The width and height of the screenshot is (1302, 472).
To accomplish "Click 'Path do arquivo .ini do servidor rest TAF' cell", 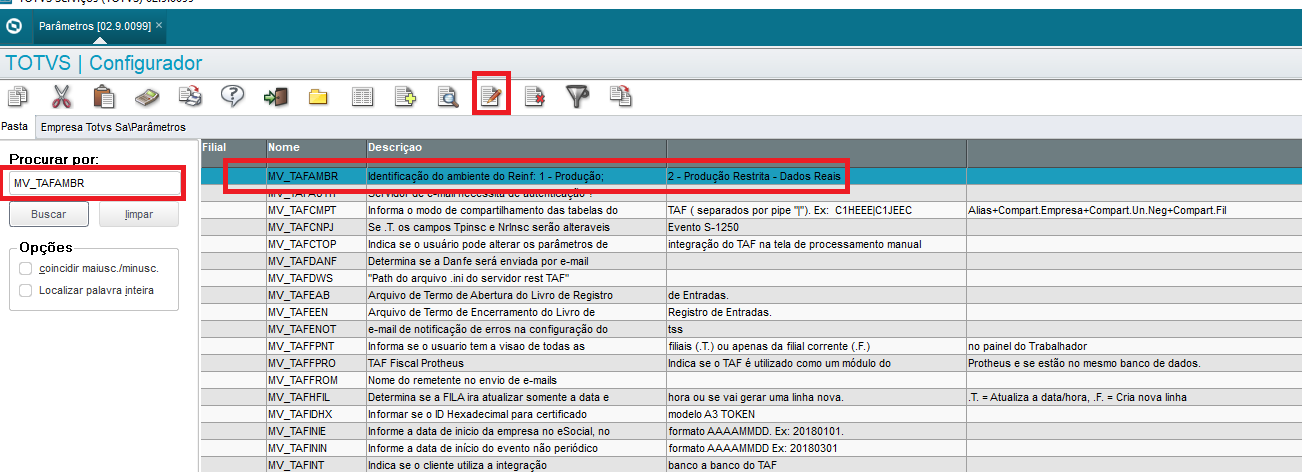I will coord(515,278).
